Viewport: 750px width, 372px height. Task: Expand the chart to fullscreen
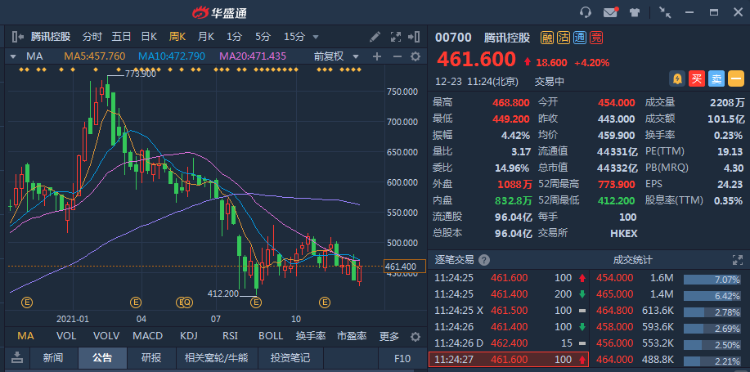coord(396,37)
